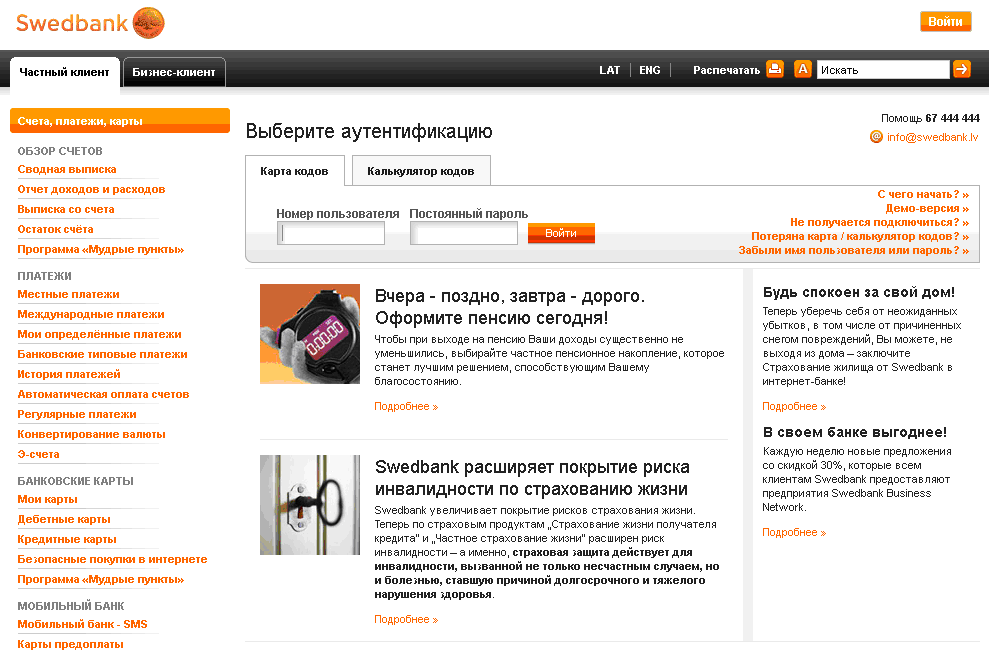
Task: Open Мои определённые платежи
Action: (100, 334)
